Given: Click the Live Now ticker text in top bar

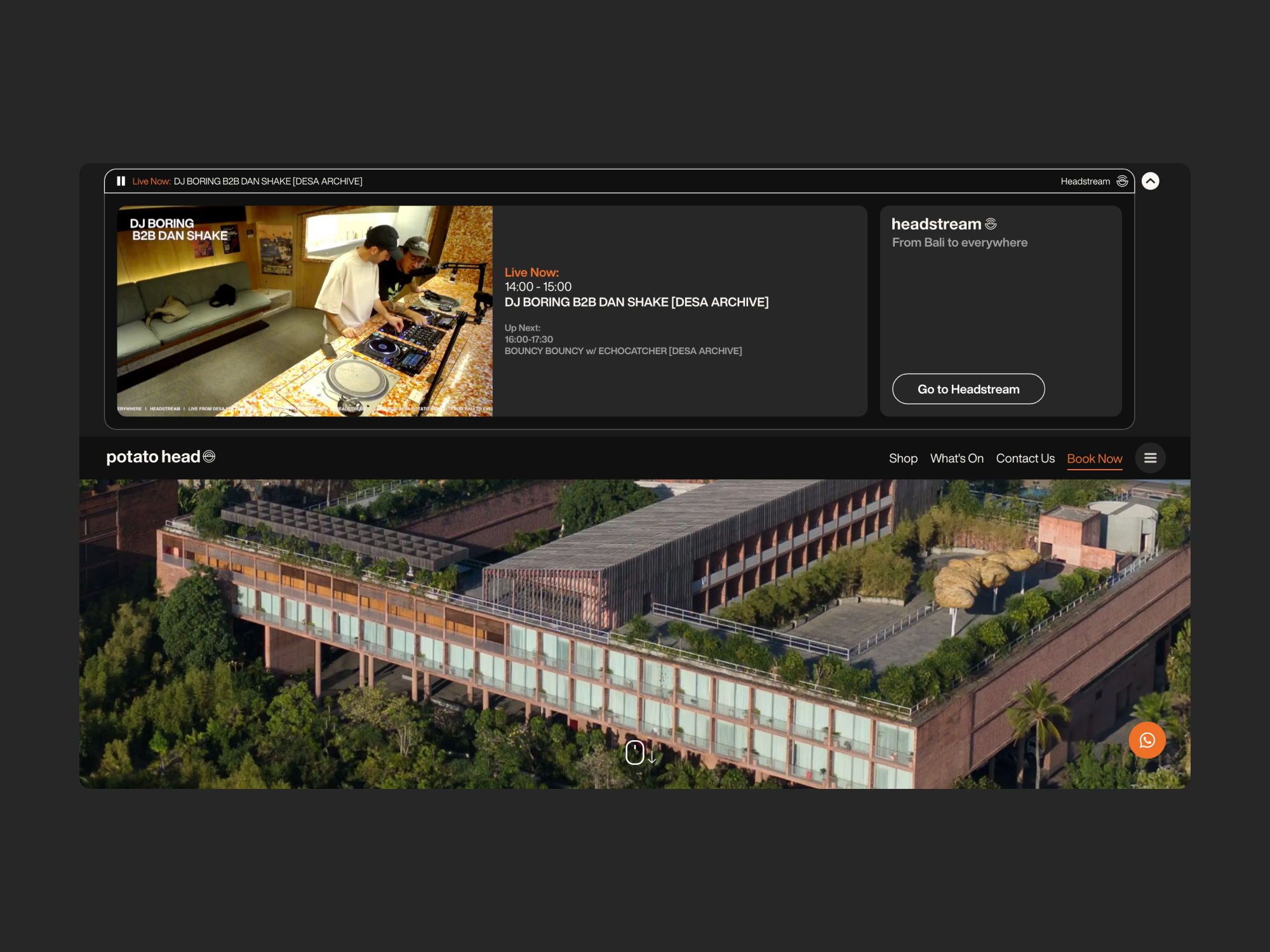Looking at the screenshot, I should pos(247,182).
